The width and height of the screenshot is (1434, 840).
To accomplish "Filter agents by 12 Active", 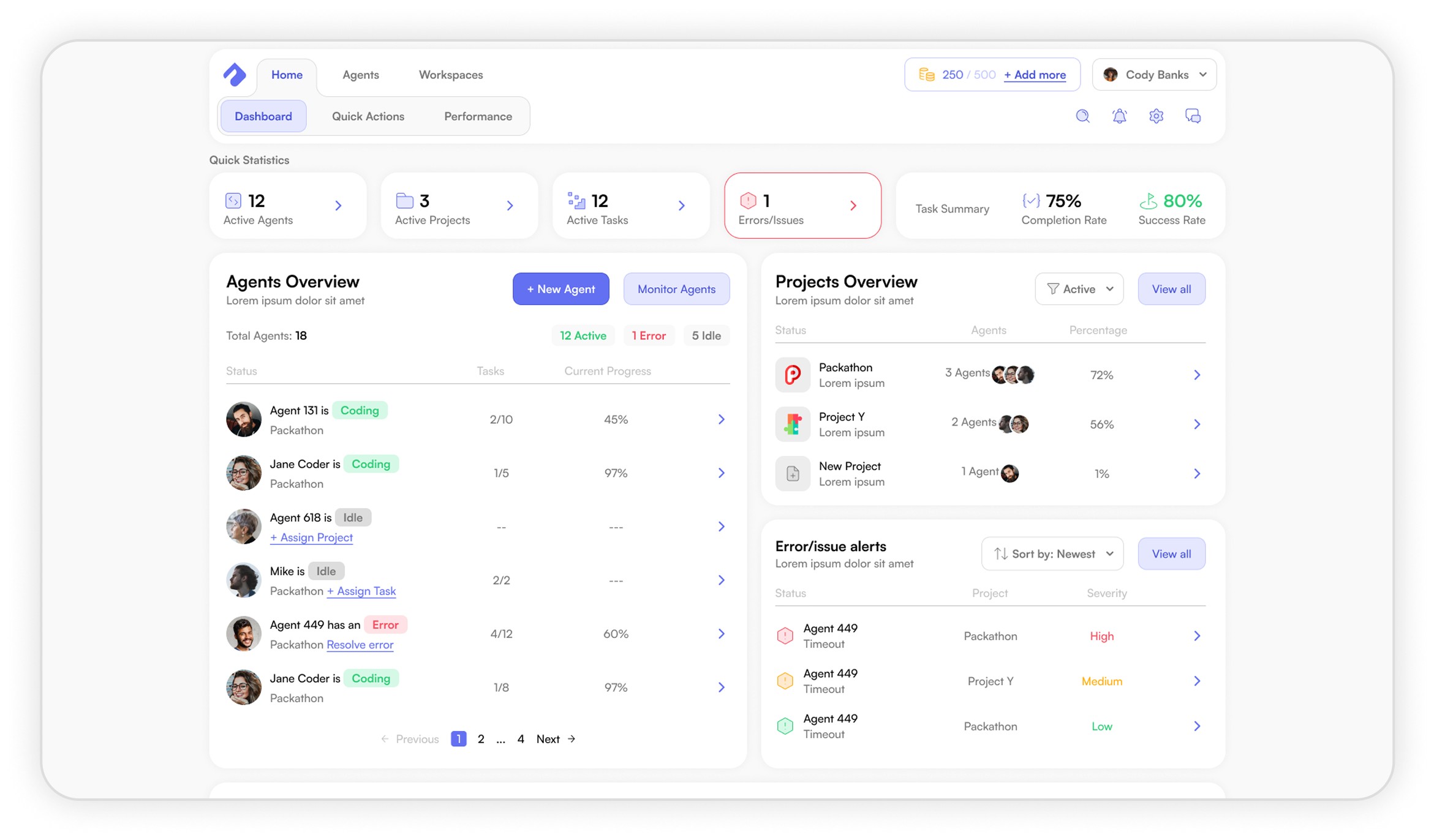I will click(x=583, y=336).
